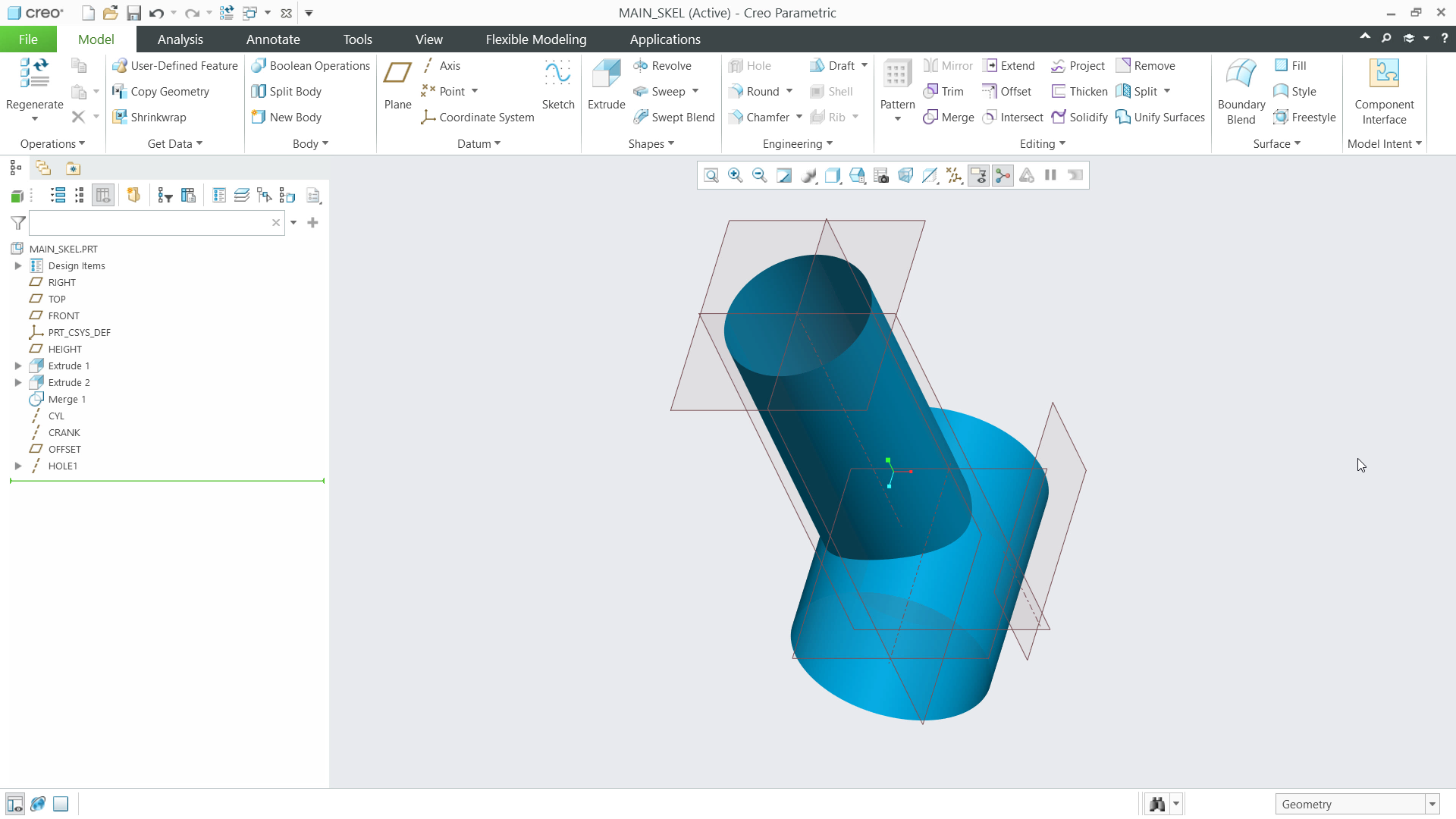Toggle spin center display icon
Viewport: 1456px width, 819px height.
coord(1003,176)
